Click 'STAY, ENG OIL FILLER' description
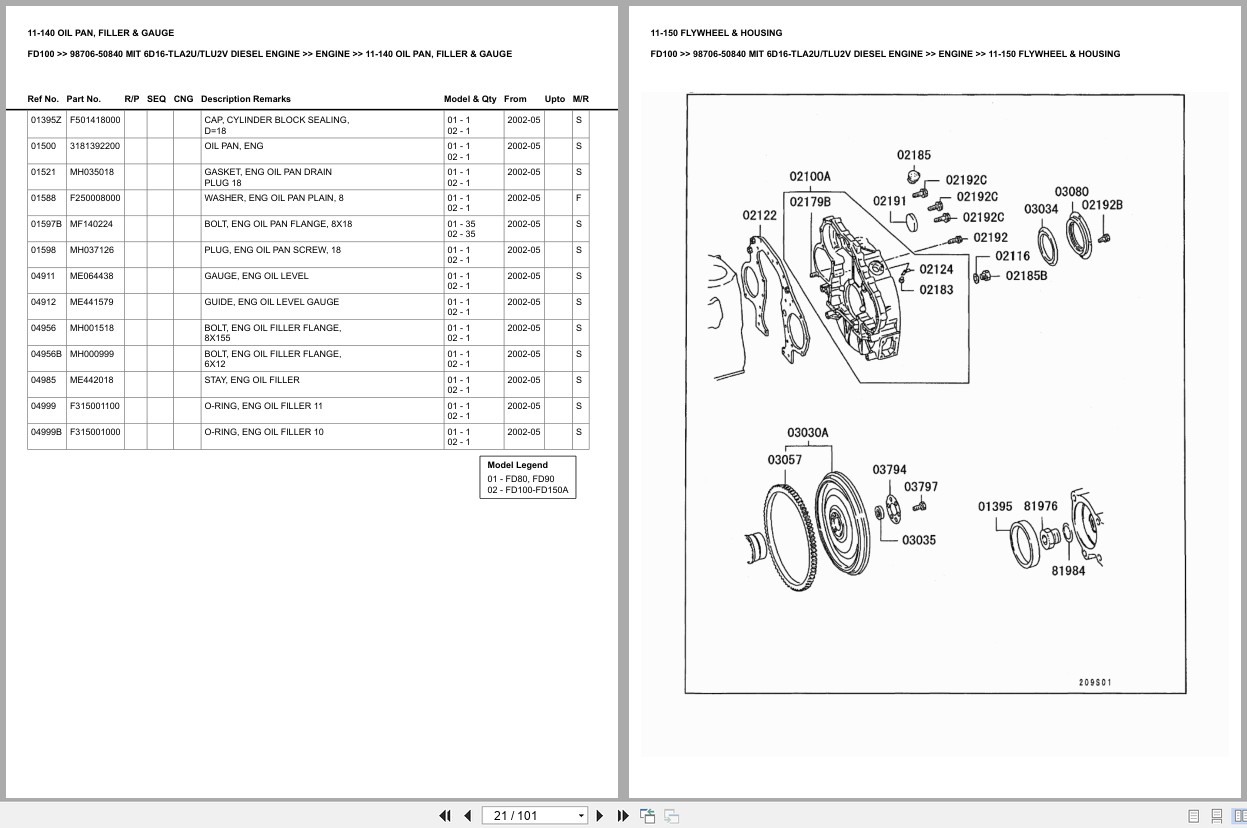The image size is (1247, 828). coord(254,380)
